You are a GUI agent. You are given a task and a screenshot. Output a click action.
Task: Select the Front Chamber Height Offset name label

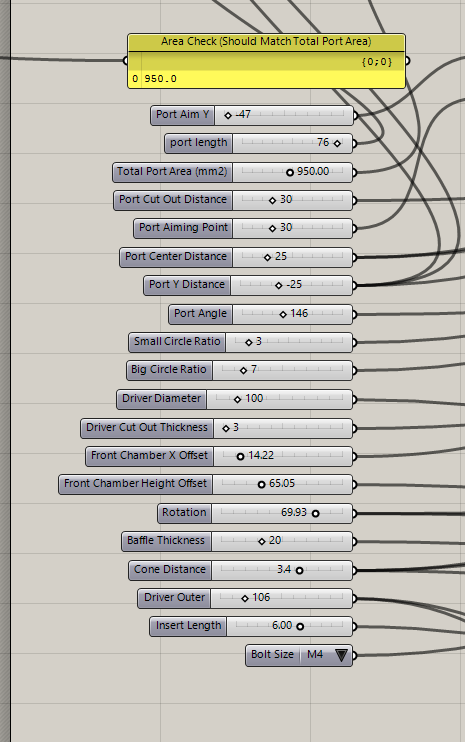pos(135,484)
